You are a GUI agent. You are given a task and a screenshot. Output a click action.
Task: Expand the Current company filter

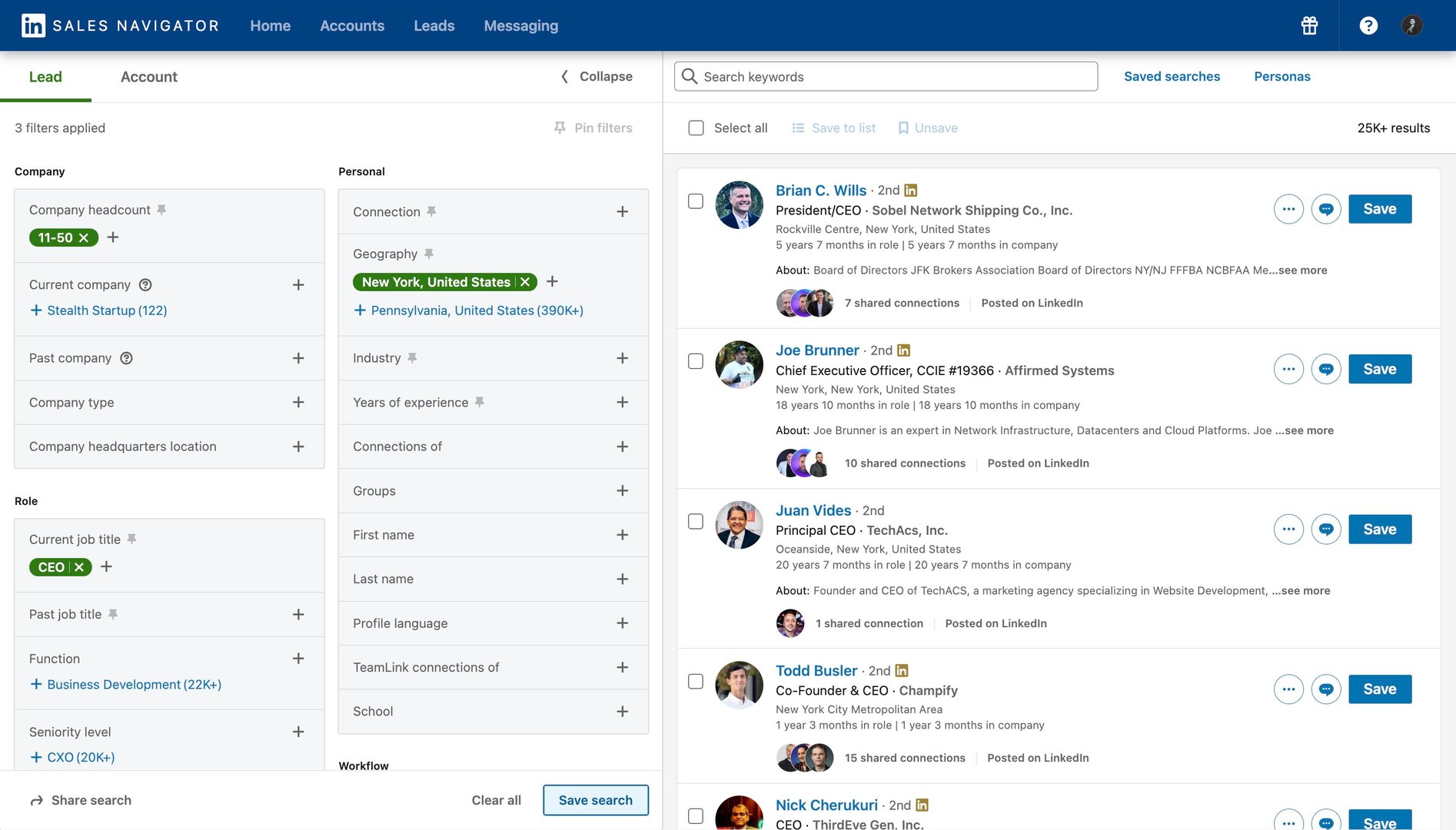(298, 285)
